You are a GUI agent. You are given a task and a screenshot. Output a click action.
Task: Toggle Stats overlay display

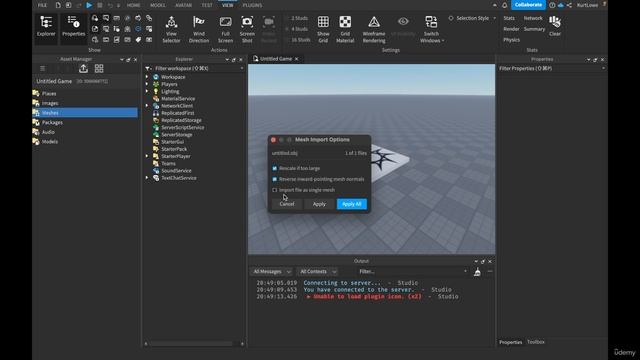[509, 18]
